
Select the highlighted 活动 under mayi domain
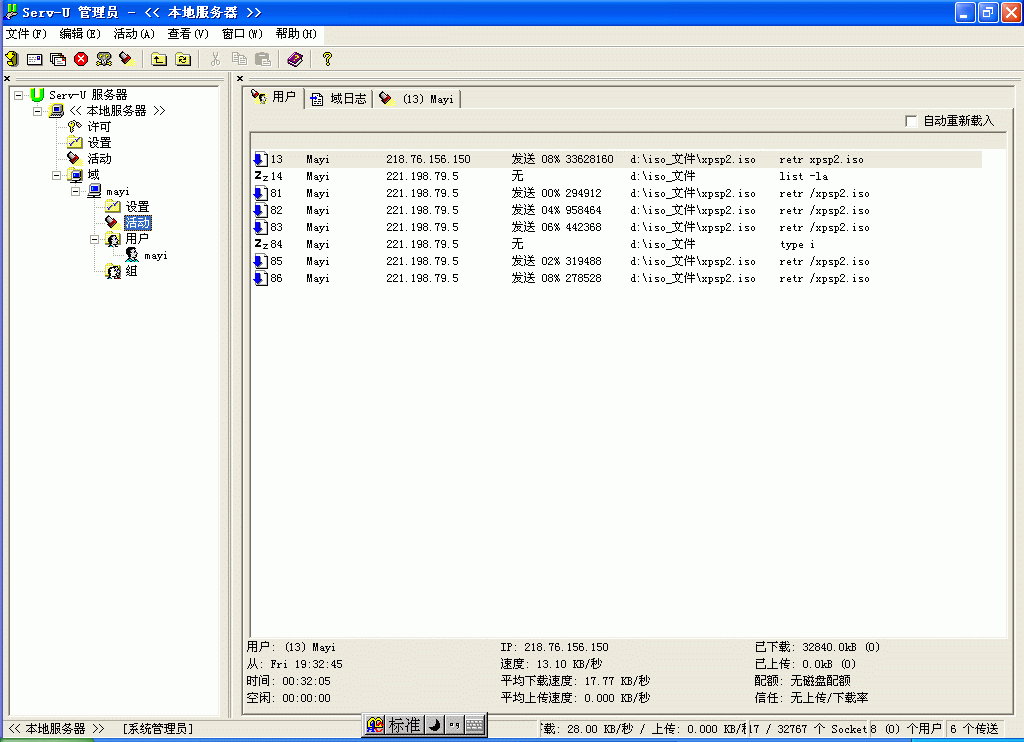pos(137,223)
